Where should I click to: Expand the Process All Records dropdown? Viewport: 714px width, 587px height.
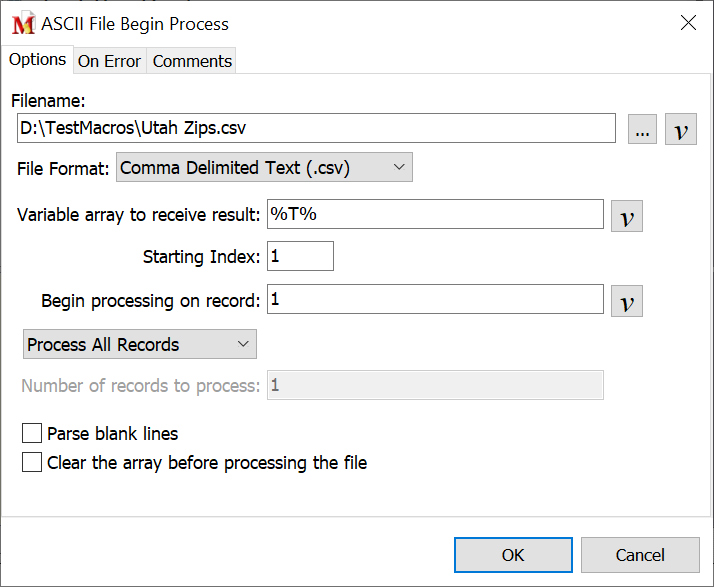click(x=140, y=345)
